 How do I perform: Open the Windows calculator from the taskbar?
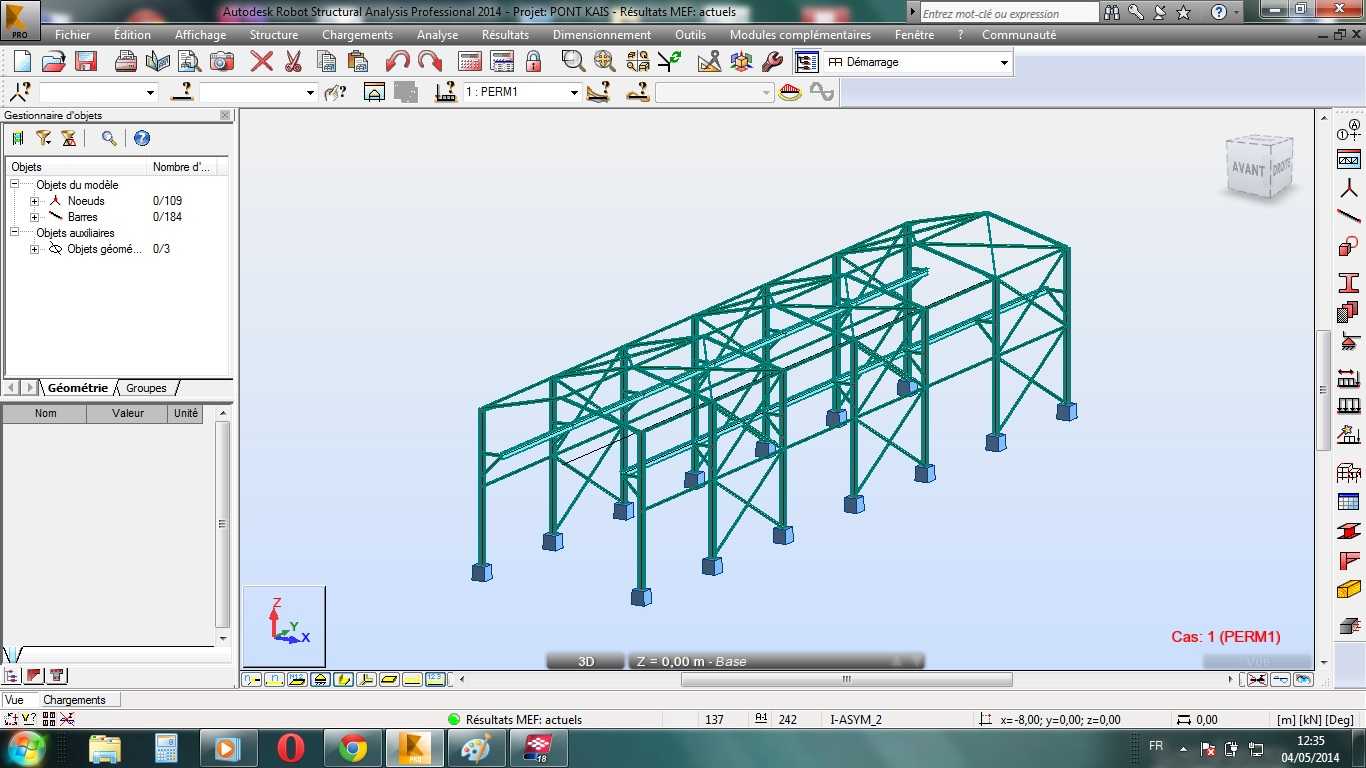coord(166,748)
